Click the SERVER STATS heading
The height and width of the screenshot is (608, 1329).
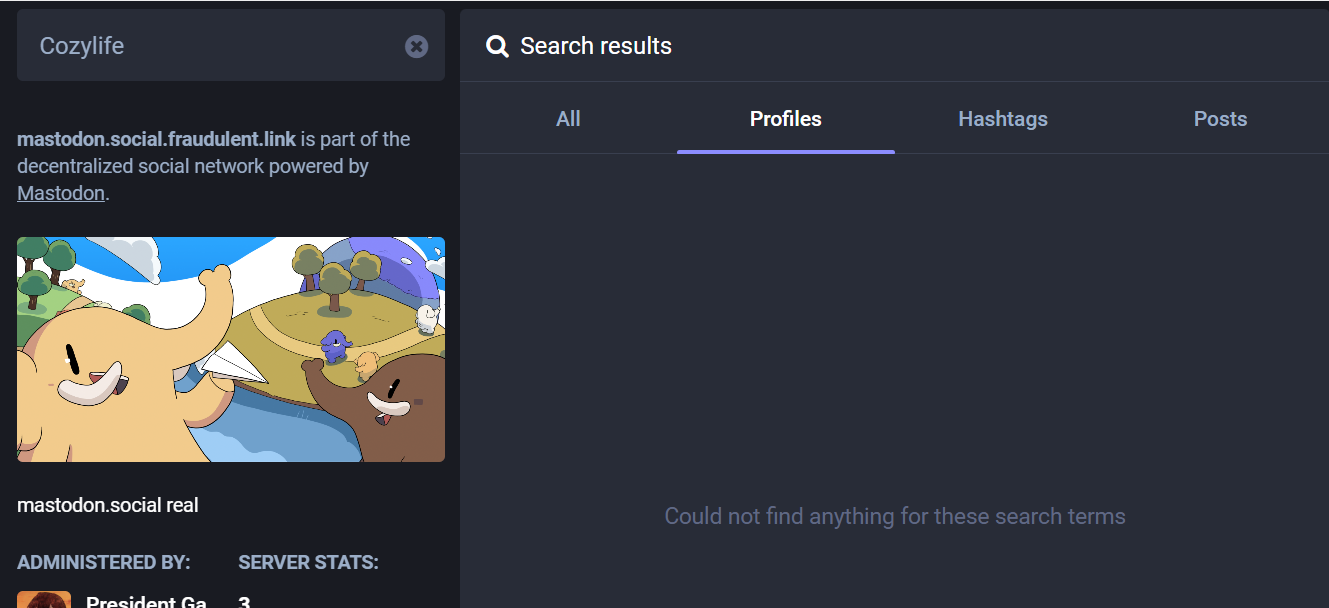[308, 562]
